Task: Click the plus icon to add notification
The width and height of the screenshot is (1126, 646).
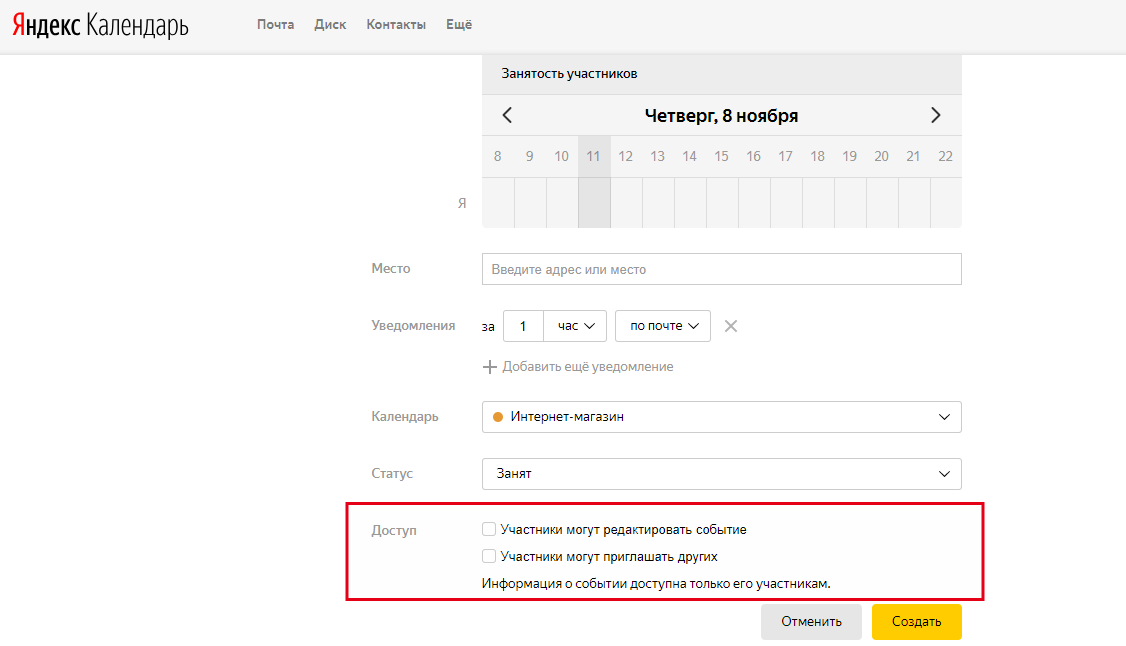Action: coord(490,367)
